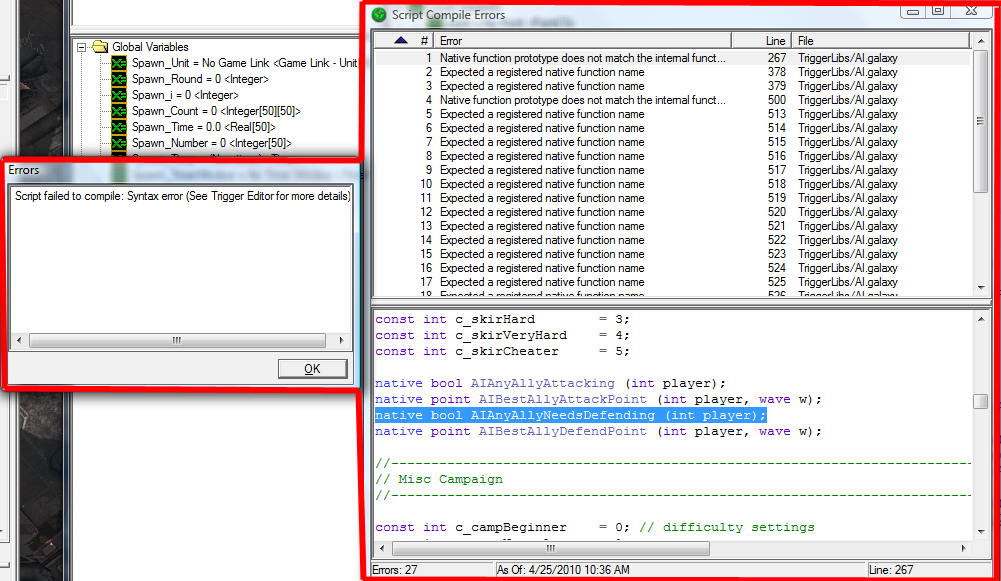Click the Spawn_i variable icon
Screen dimensions: 1001x581
coord(119,95)
